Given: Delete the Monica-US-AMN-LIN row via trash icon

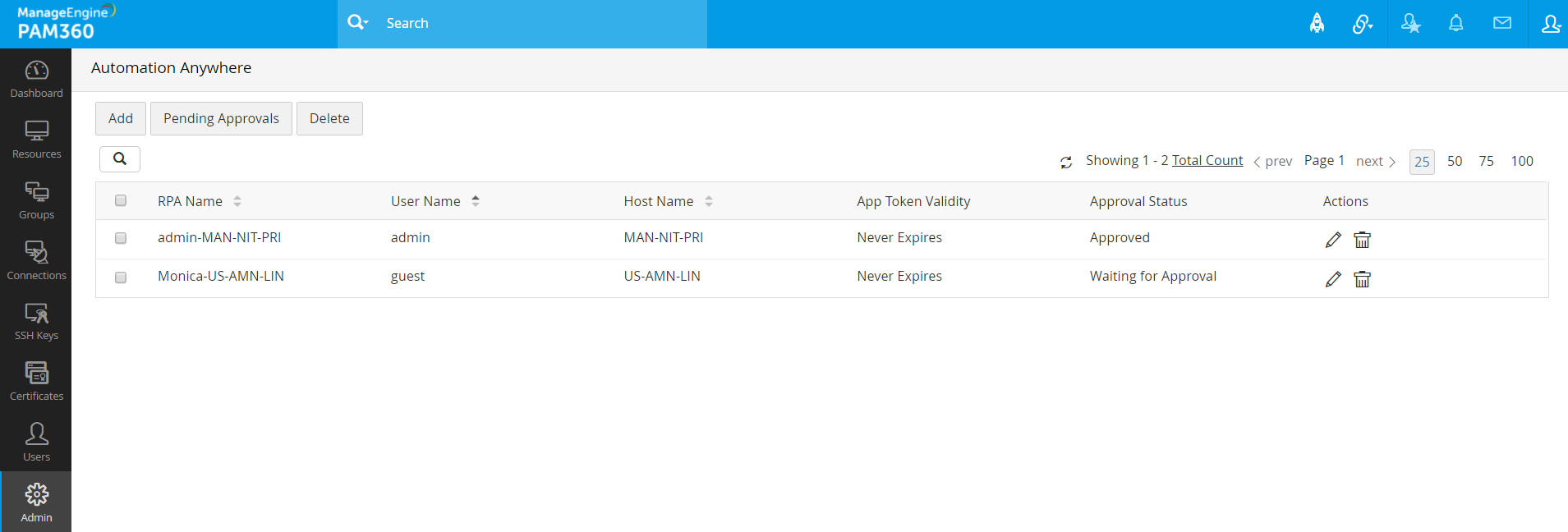Looking at the screenshot, I should [1362, 279].
